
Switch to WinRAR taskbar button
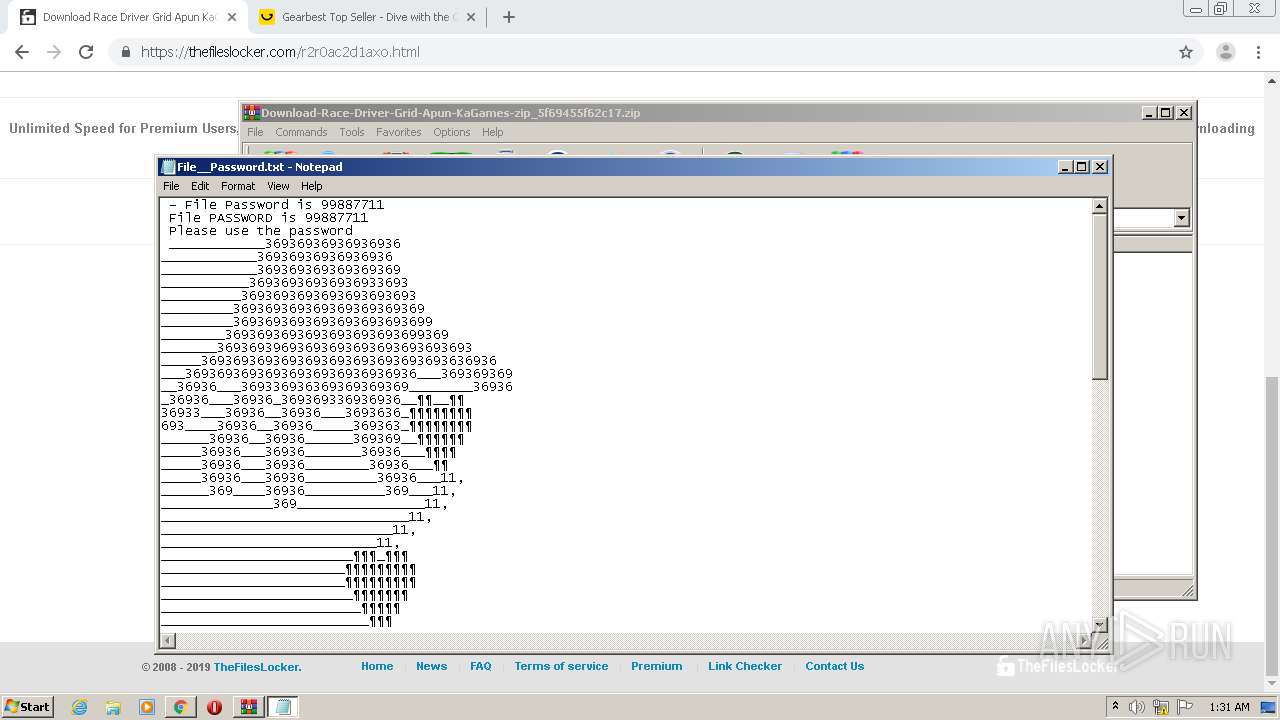tap(248, 707)
